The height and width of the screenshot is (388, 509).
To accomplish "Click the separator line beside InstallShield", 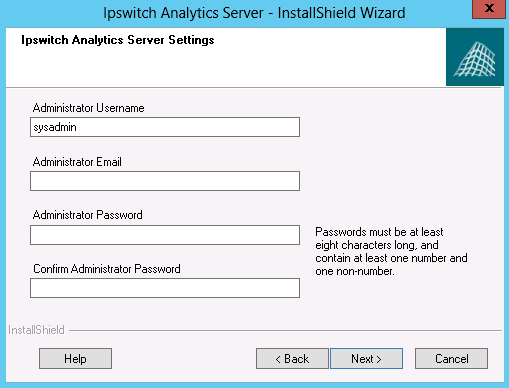I will [x=285, y=331].
